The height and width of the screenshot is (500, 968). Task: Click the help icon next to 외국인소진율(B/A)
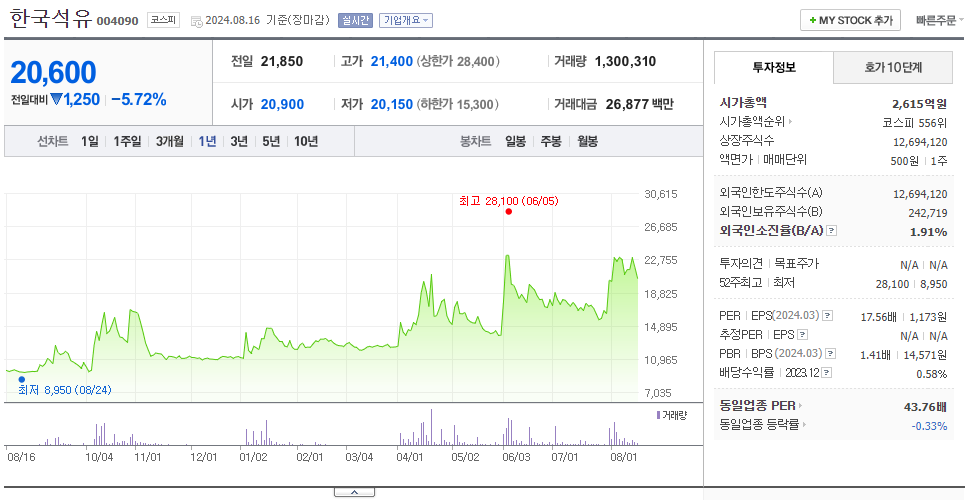pyautogui.click(x=832, y=231)
